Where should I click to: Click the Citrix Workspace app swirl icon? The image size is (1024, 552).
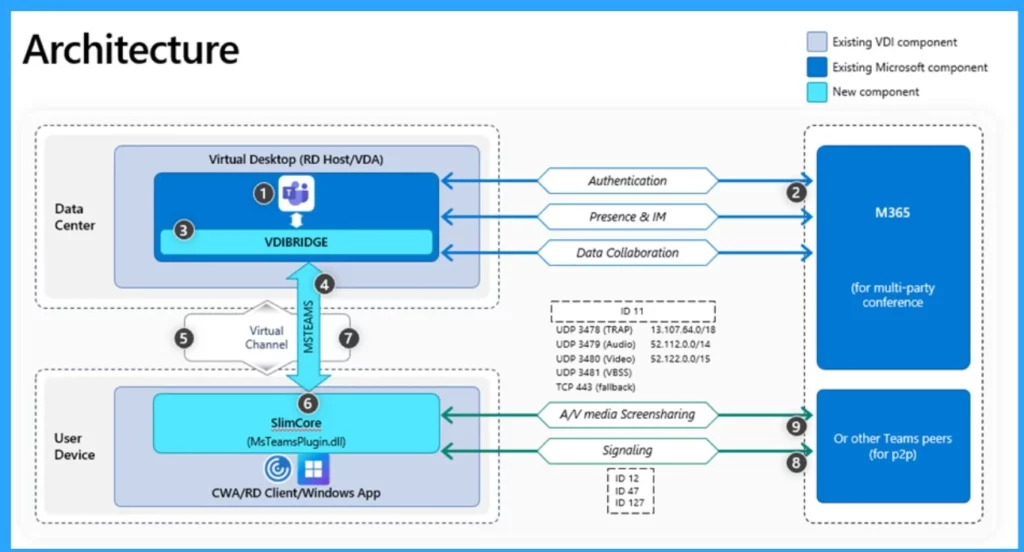(x=278, y=468)
